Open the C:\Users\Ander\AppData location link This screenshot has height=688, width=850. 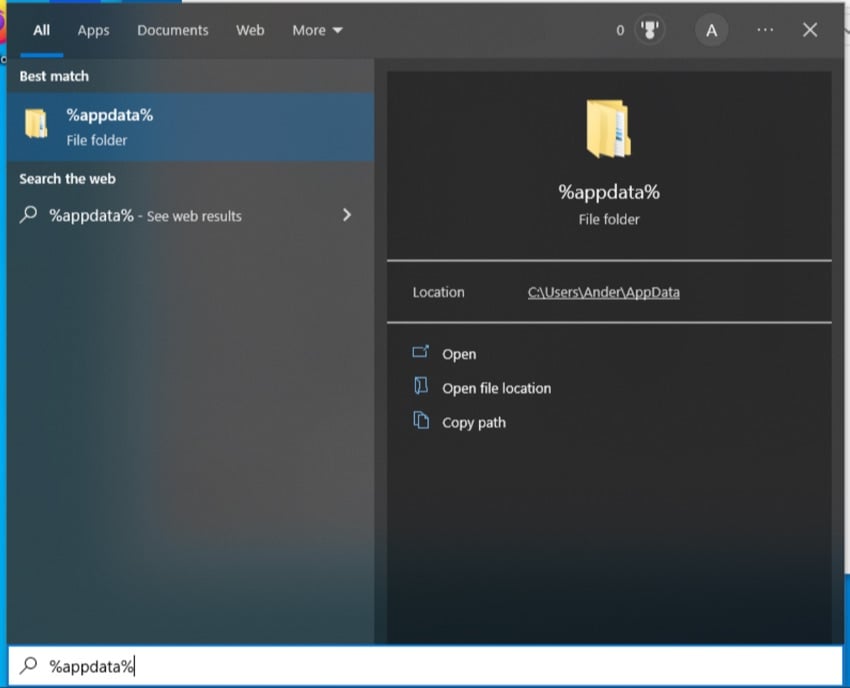click(x=603, y=292)
